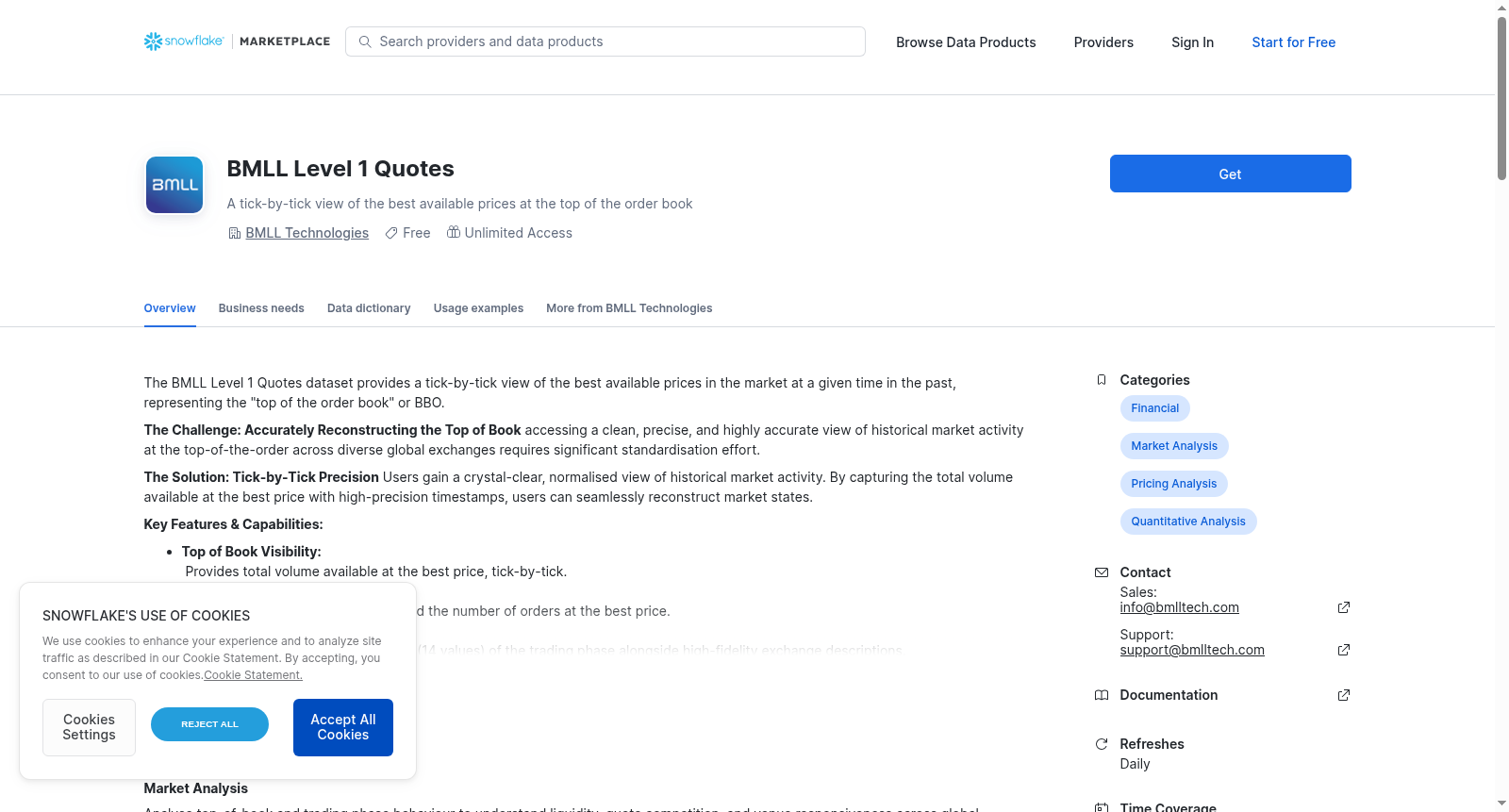Open the Data dictionary tab
Image resolution: width=1509 pixels, height=812 pixels.
(x=369, y=308)
